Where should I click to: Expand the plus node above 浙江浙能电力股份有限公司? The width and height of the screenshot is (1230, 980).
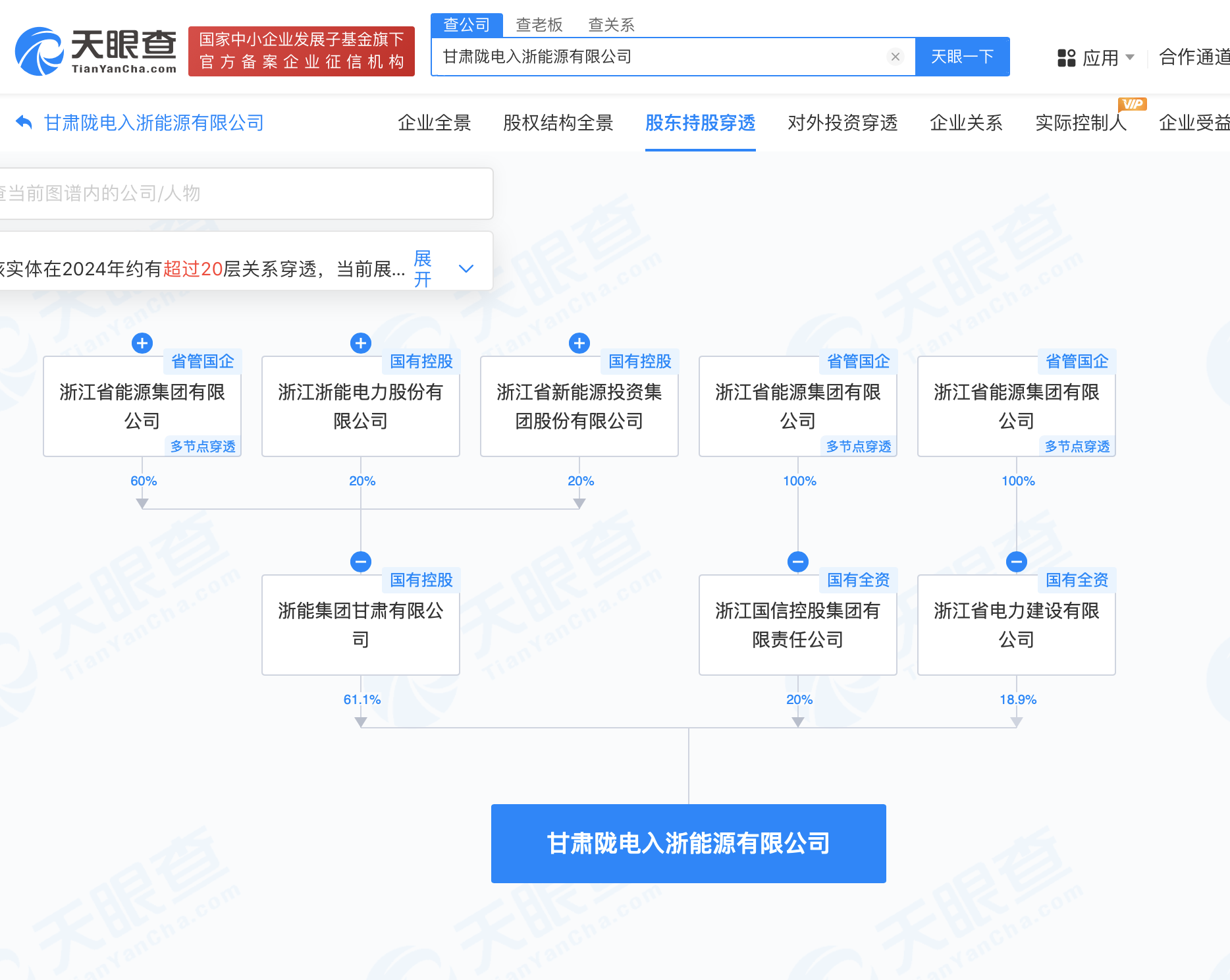coord(360,342)
